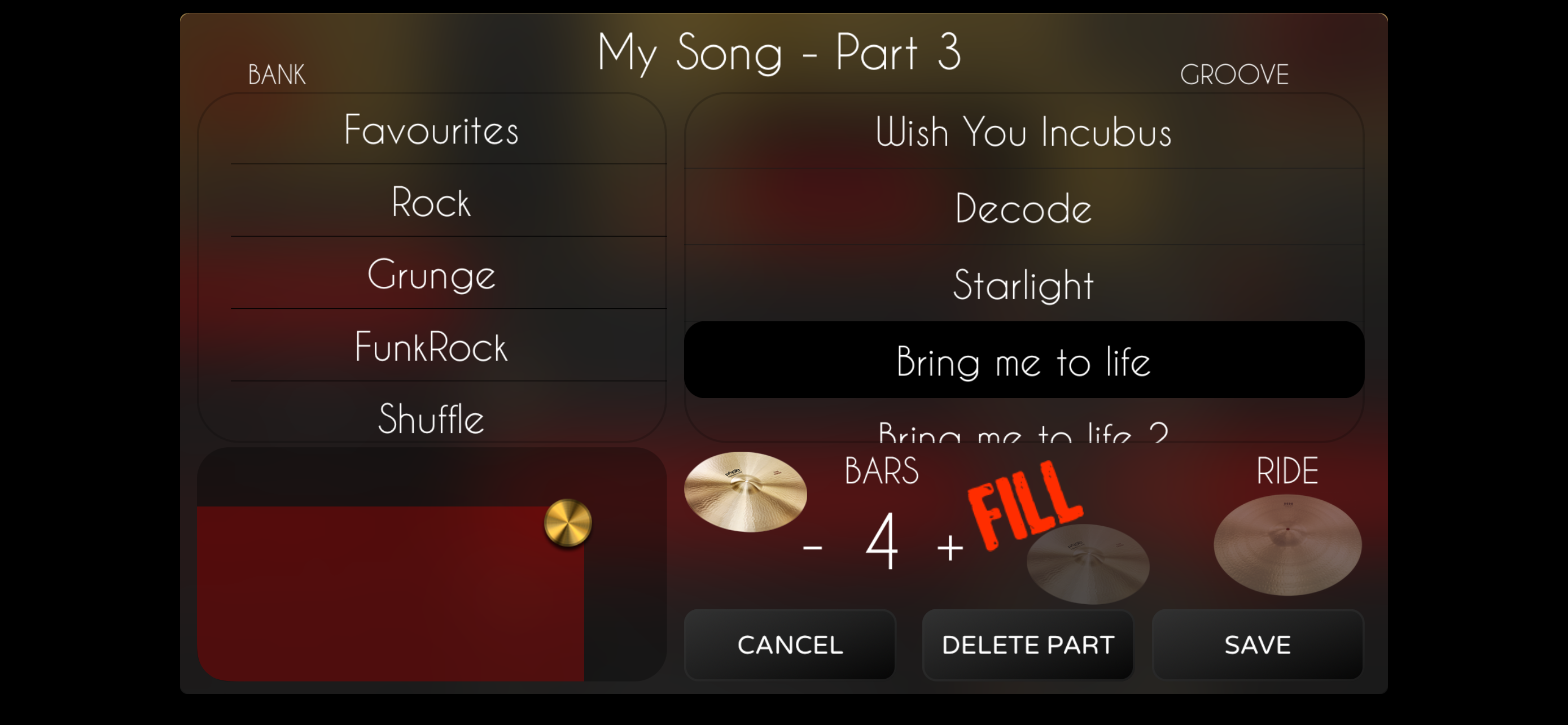Screen dimensions: 1568x725
Task: Choose the Favourites bank
Action: 432,130
